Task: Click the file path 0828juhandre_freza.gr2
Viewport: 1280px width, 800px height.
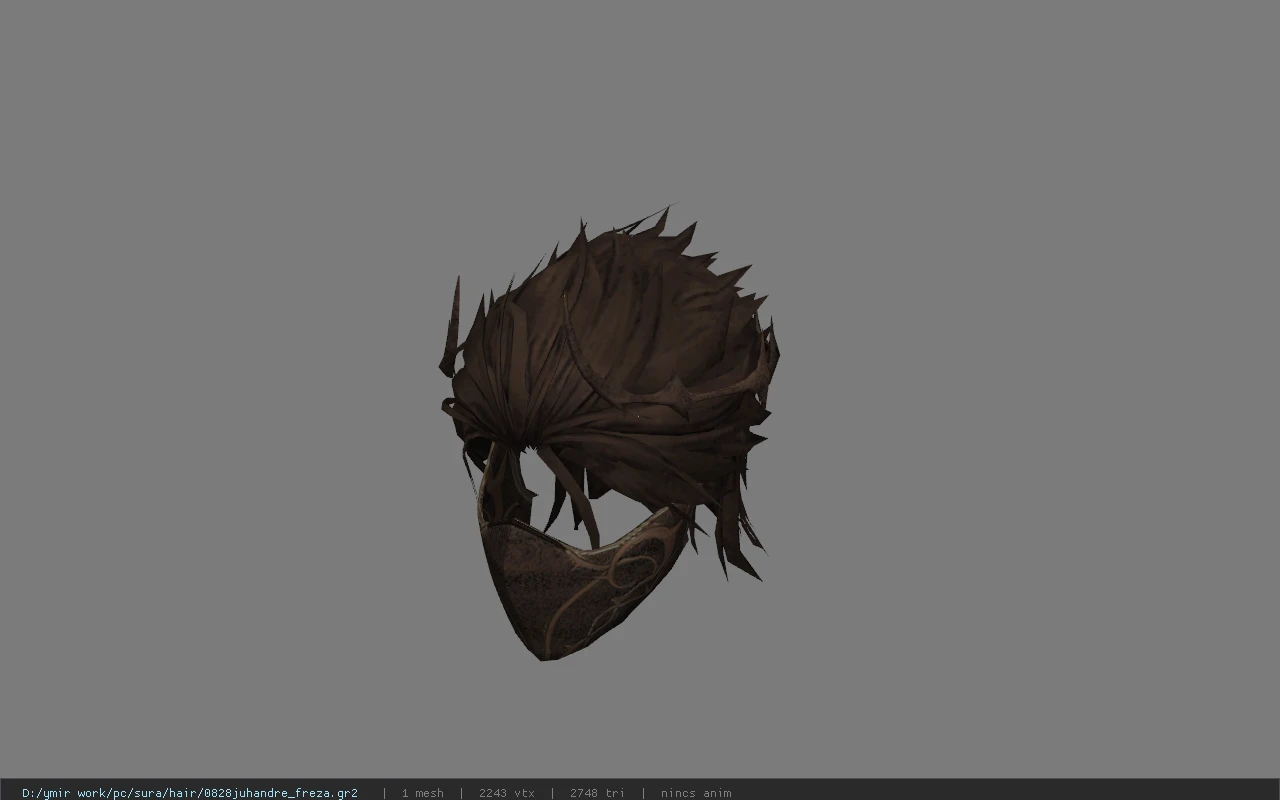Action: 190,793
